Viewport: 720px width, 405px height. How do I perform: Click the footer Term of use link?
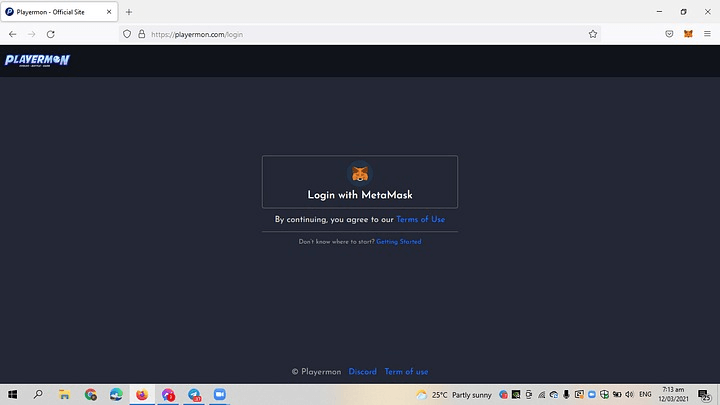pos(406,371)
